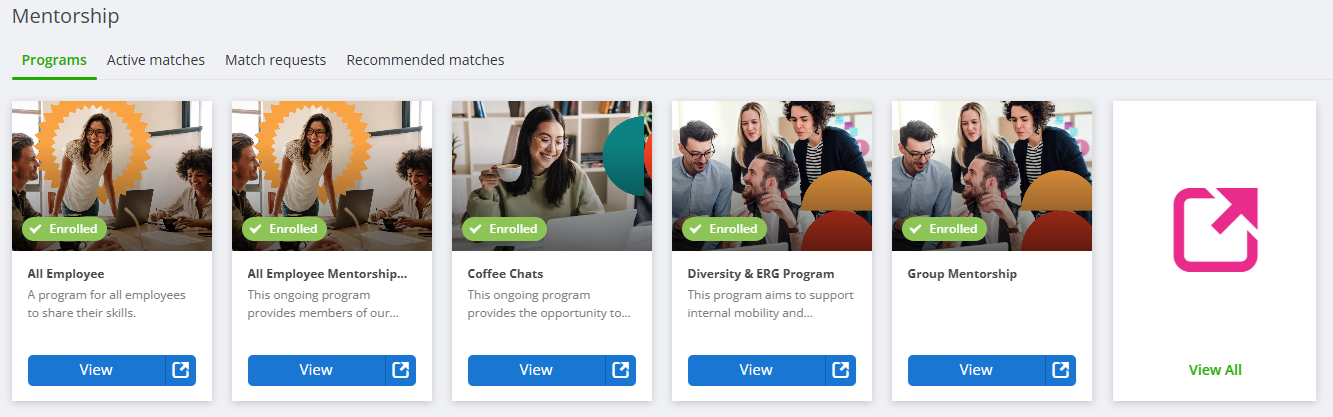The image size is (1333, 417).
Task: Click the large pink external-link icon
Action: (1215, 229)
